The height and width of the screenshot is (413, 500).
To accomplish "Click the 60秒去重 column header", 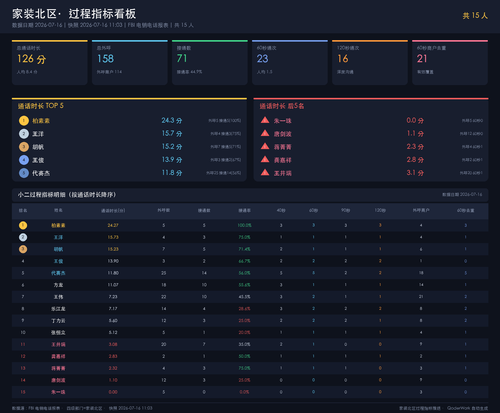I will coord(465,211).
